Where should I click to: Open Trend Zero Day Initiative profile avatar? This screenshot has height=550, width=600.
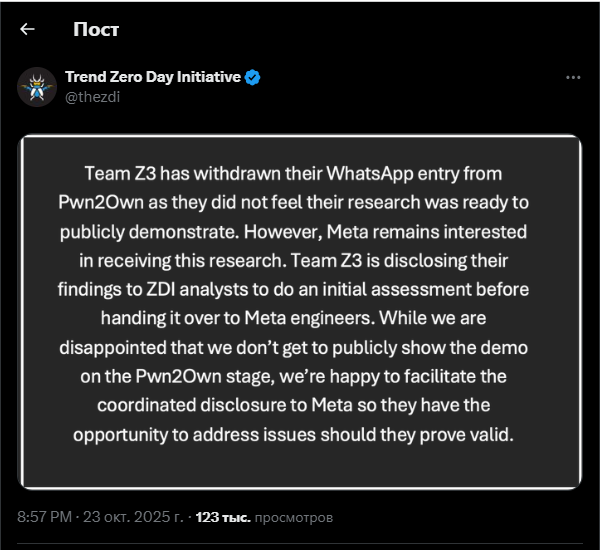pyautogui.click(x=36, y=87)
